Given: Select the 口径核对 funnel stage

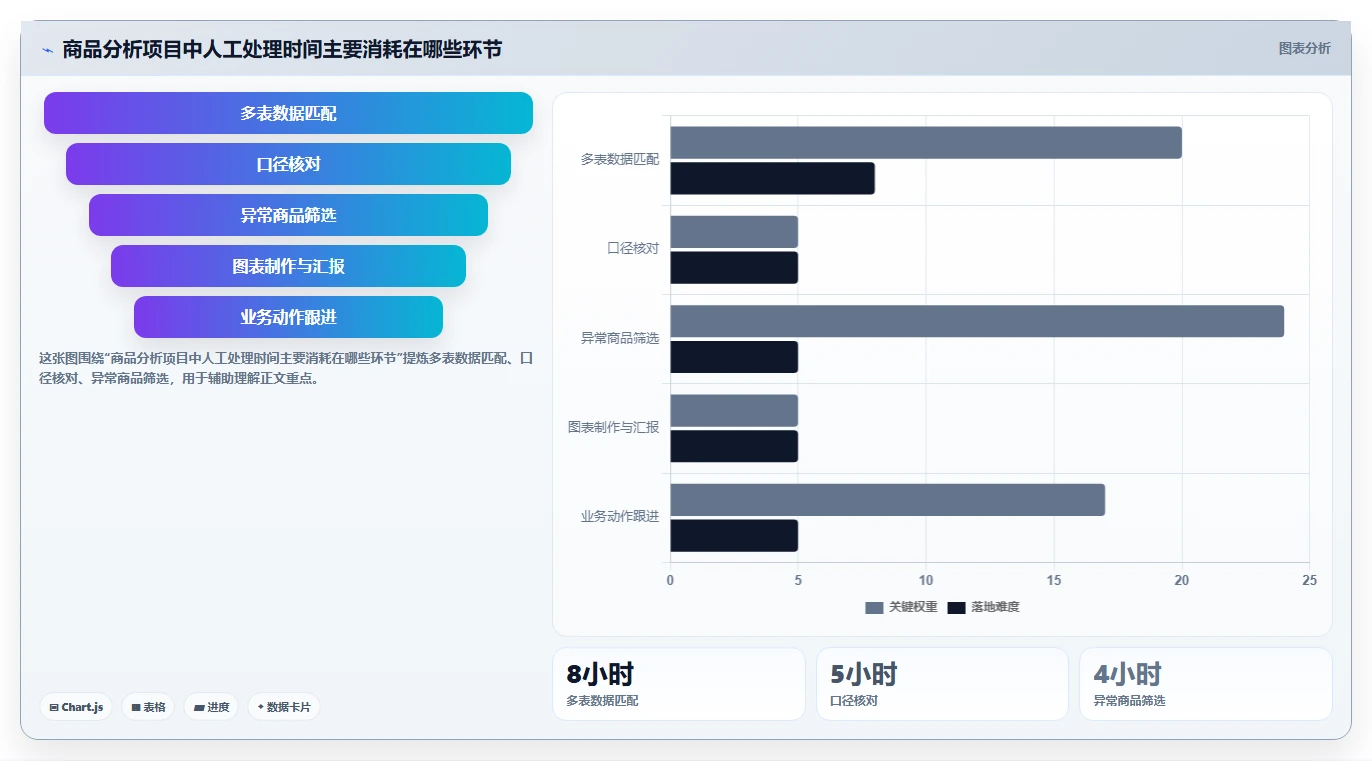Looking at the screenshot, I should click(288, 164).
